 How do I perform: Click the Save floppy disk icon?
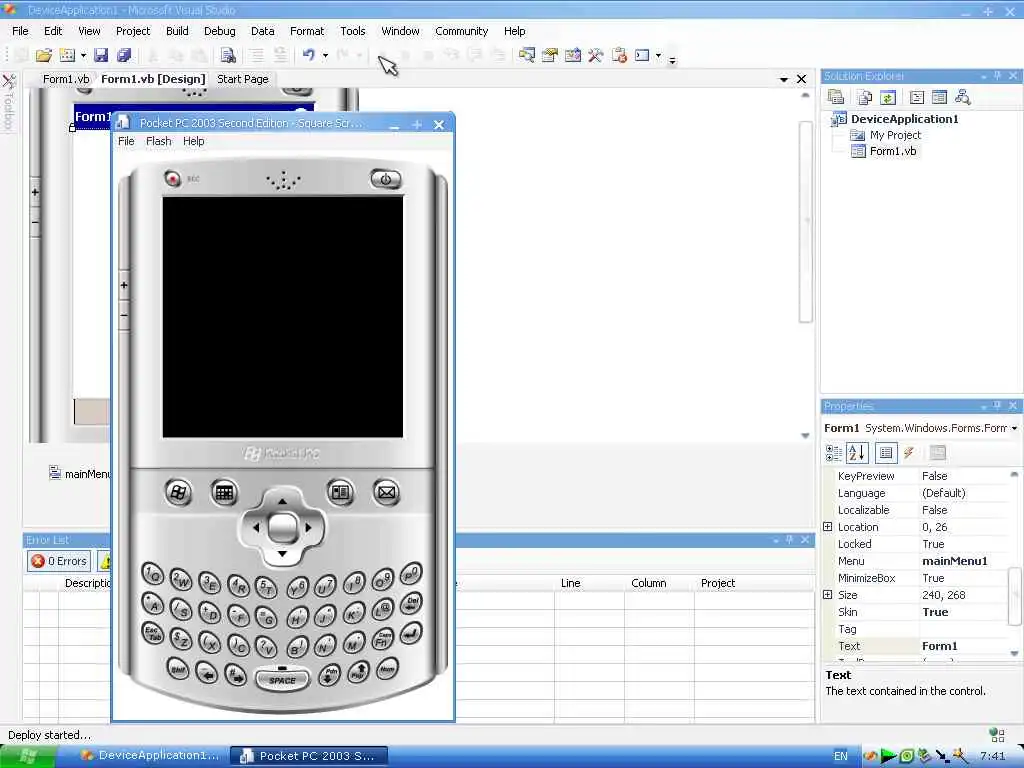point(101,56)
